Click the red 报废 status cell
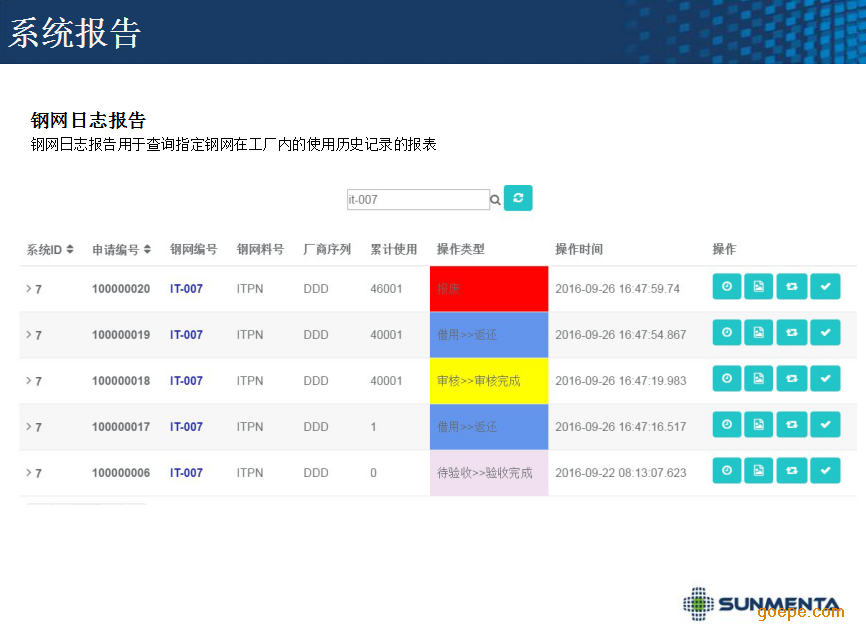Image resolution: width=866 pixels, height=643 pixels. click(x=488, y=289)
